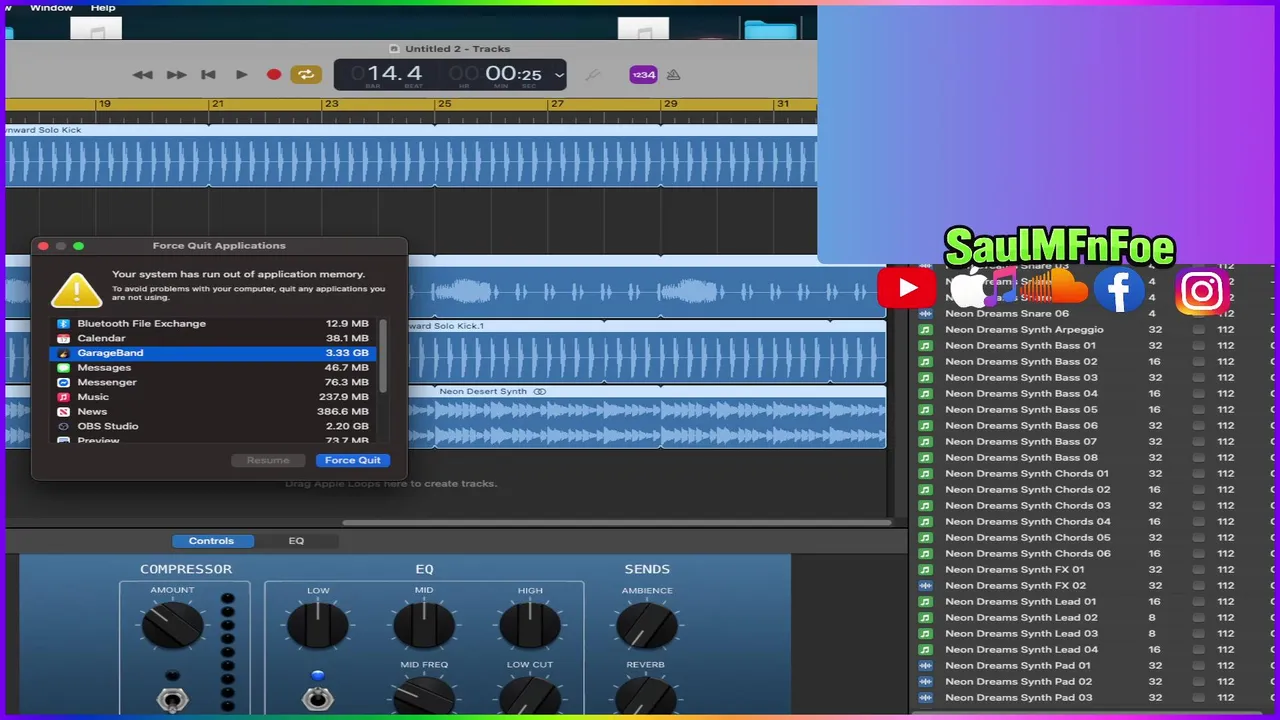Viewport: 1280px width, 720px height.
Task: Open the LCD display mode chevron
Action: [559, 75]
